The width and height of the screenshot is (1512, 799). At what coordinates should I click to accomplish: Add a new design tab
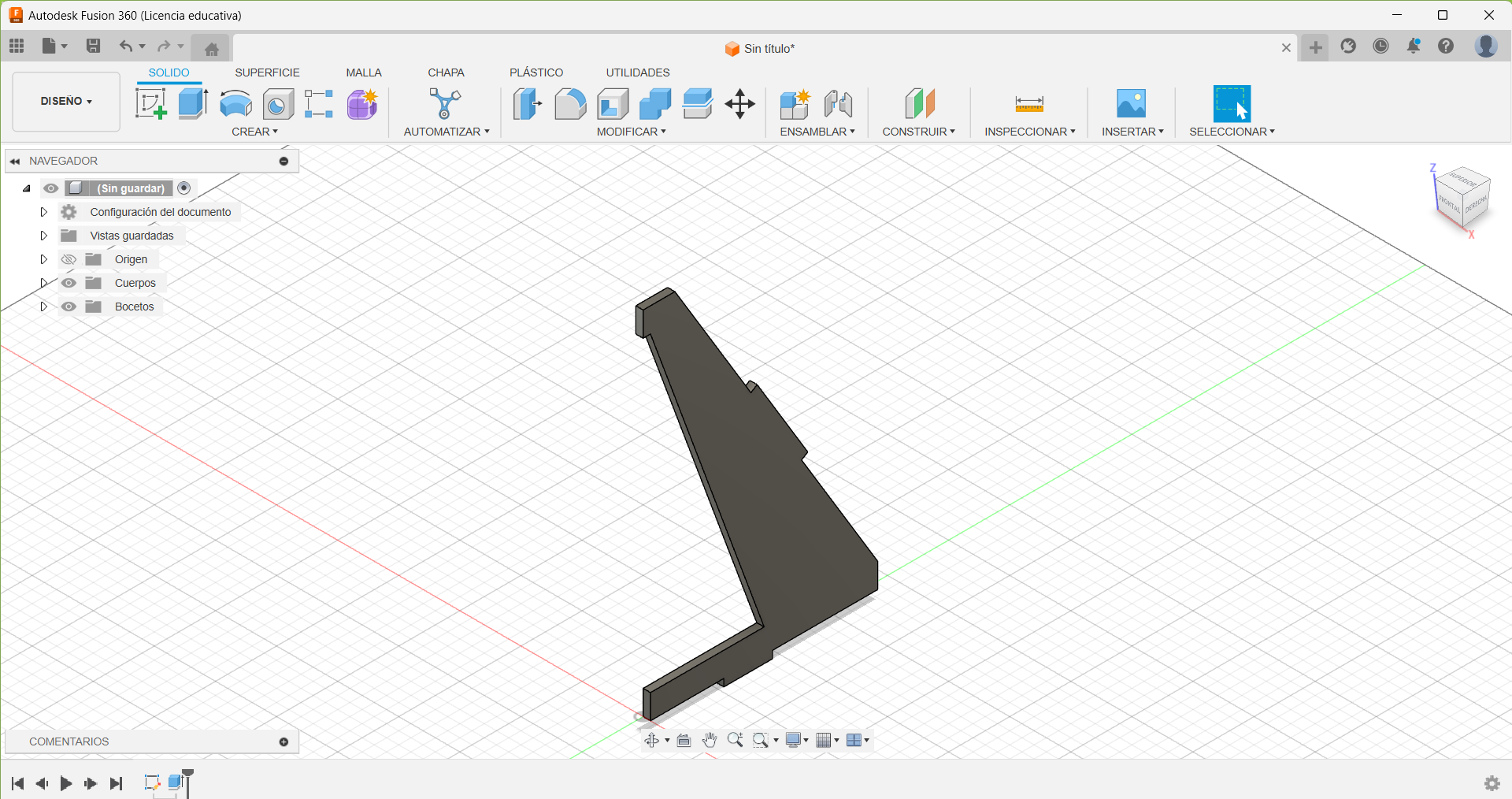click(1315, 47)
